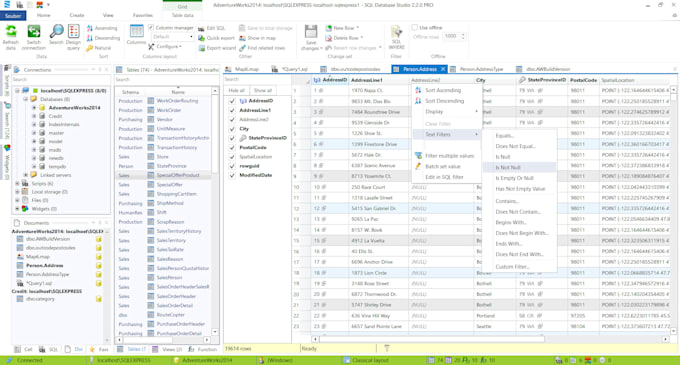680x365 pixels.
Task: Click the Tables panel search field
Action: [167, 79]
